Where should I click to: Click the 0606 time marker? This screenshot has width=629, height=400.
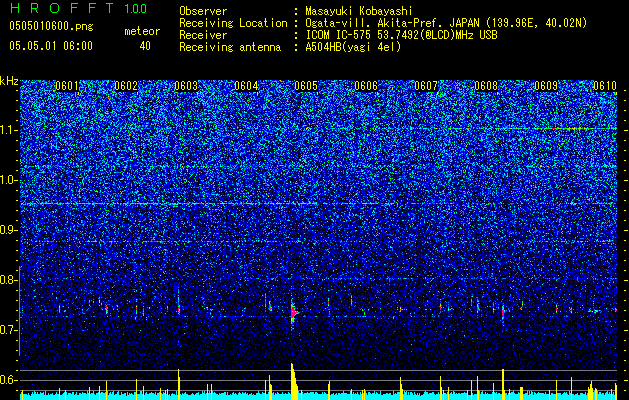point(366,86)
